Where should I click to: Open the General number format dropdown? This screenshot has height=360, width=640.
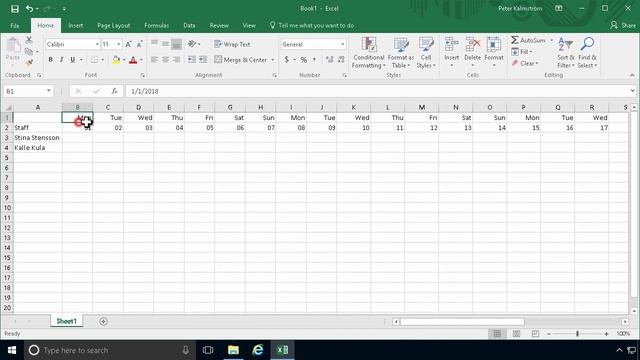coord(342,44)
